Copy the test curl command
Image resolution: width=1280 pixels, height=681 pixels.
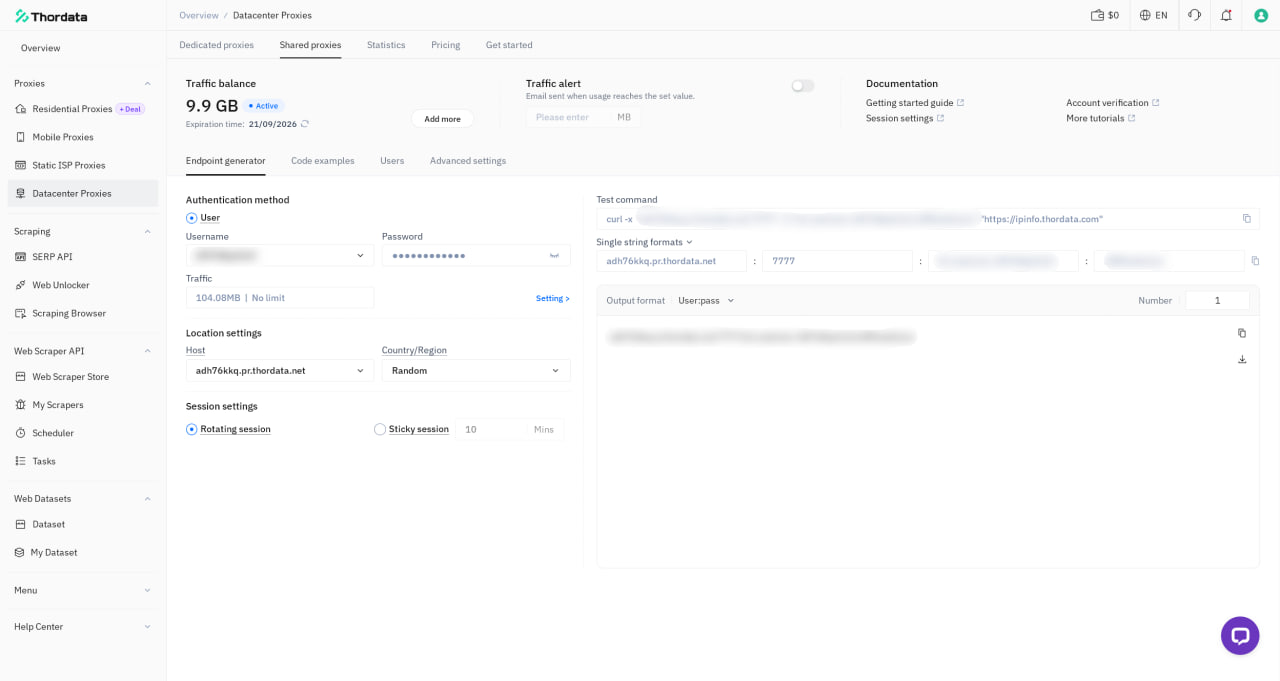tap(1246, 218)
